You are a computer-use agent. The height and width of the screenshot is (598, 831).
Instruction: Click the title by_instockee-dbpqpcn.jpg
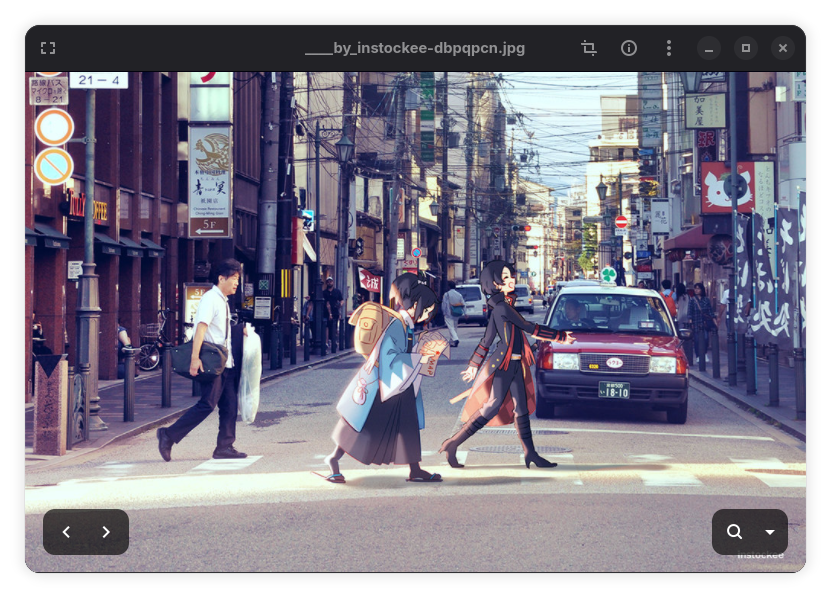415,48
